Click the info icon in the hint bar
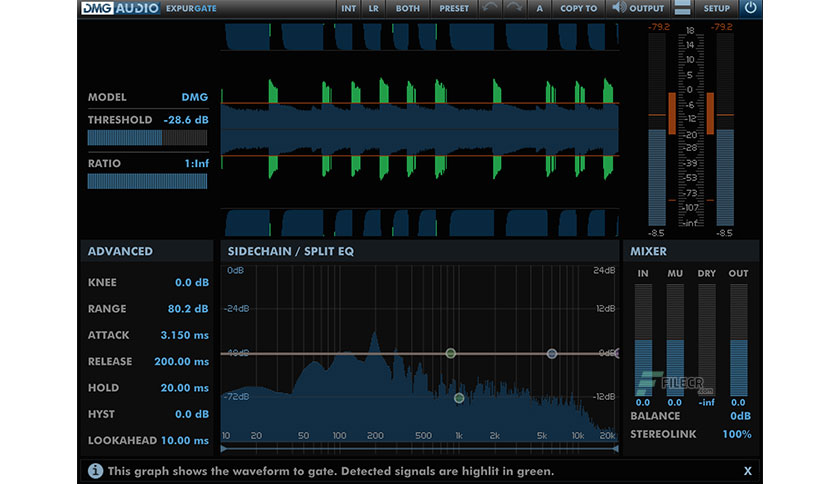Image resolution: width=836 pixels, height=484 pixels. click(x=95, y=470)
